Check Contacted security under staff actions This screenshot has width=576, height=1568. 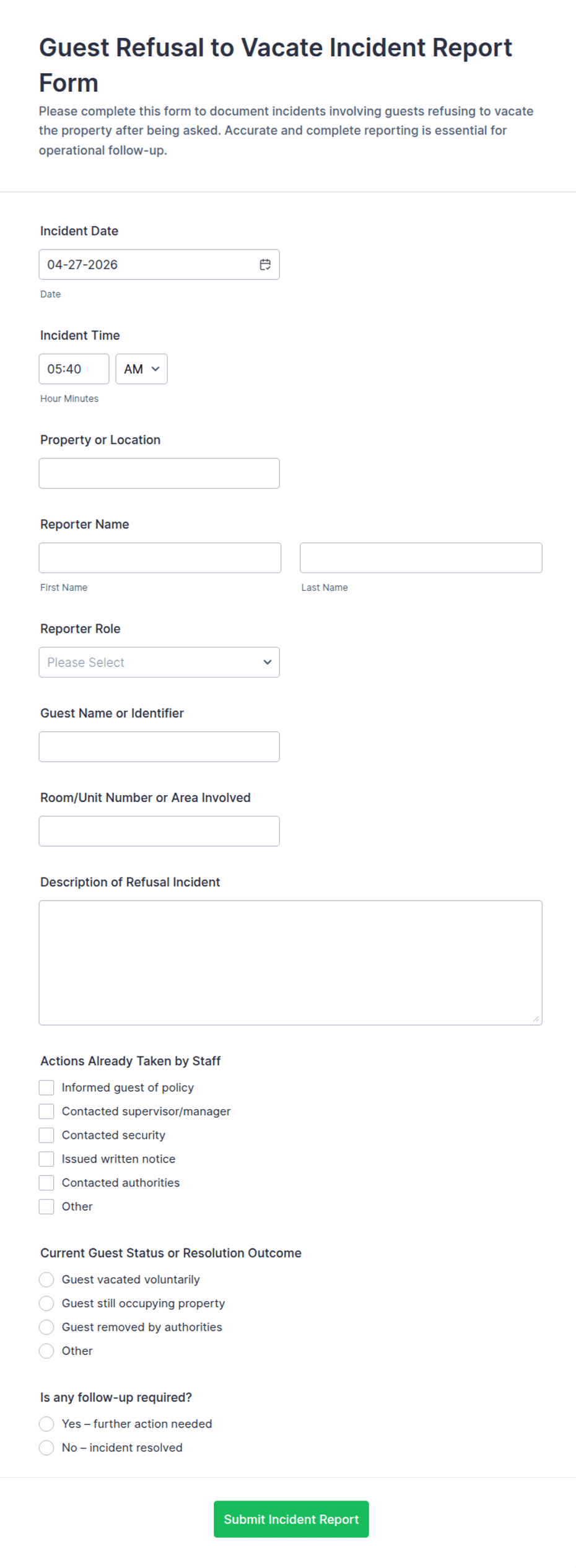(46, 1135)
